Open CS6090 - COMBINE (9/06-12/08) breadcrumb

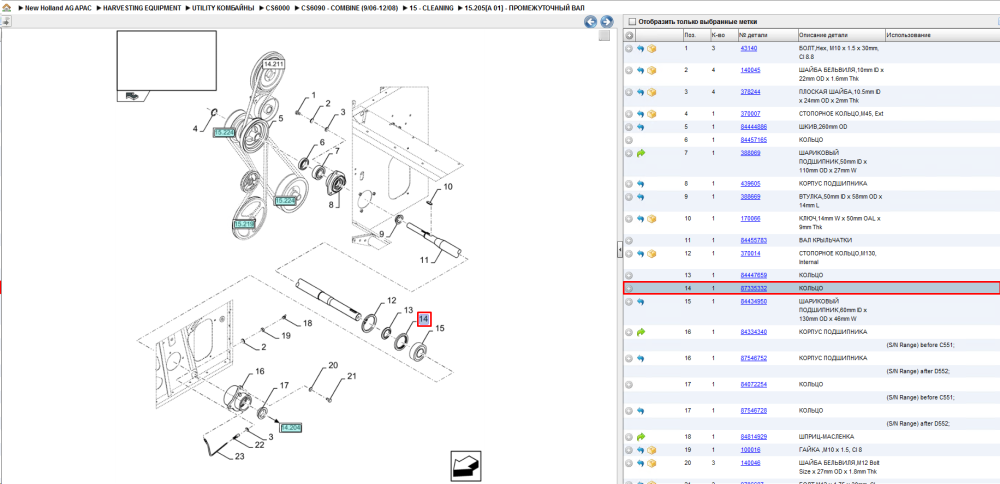351,8
